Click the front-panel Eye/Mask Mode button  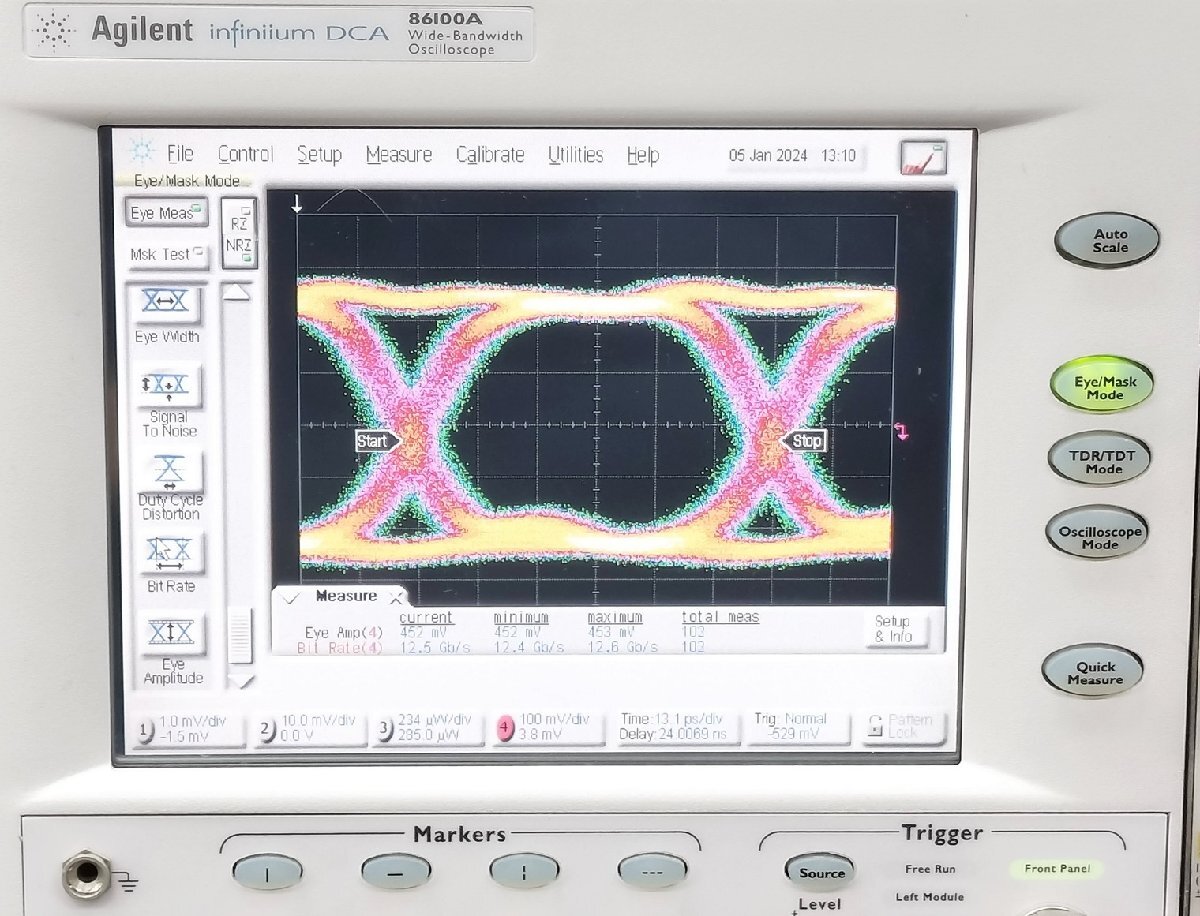point(1101,386)
